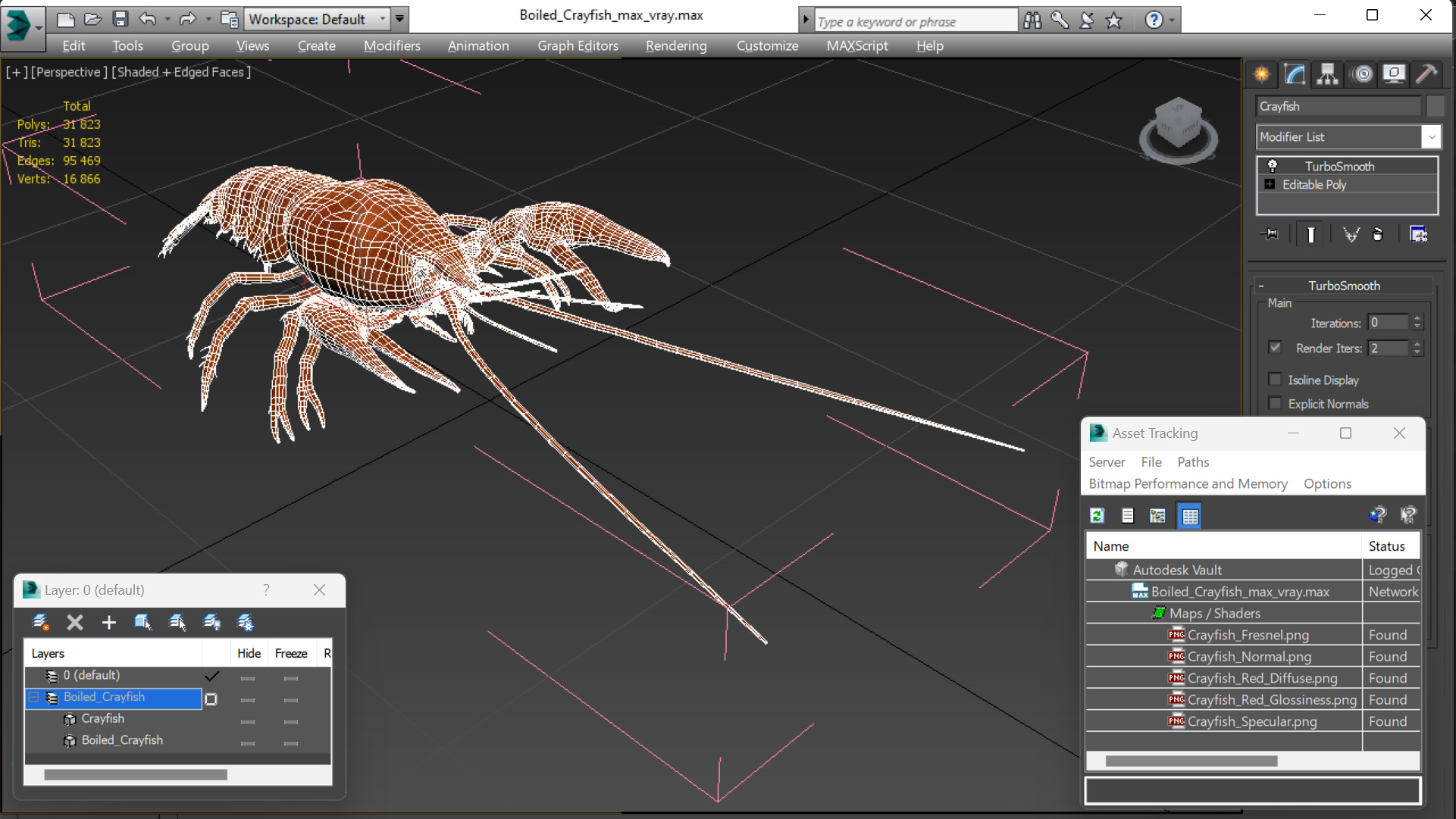The width and height of the screenshot is (1456, 819).
Task: Click the ViewCube in the viewport
Action: pos(1178,130)
